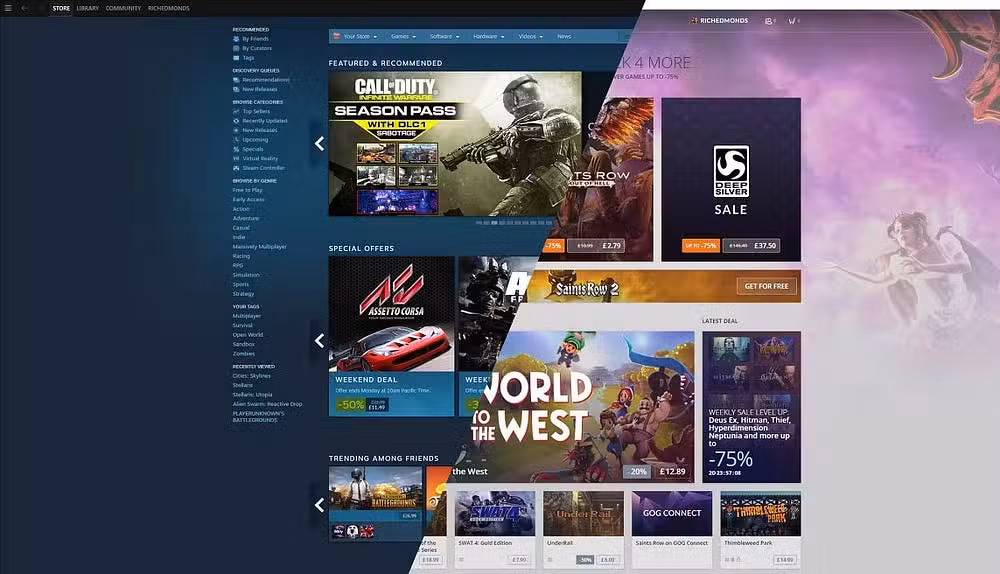Click the Steam Controller gamepad icon
Image resolution: width=1000 pixels, height=574 pixels.
pyautogui.click(x=236, y=168)
